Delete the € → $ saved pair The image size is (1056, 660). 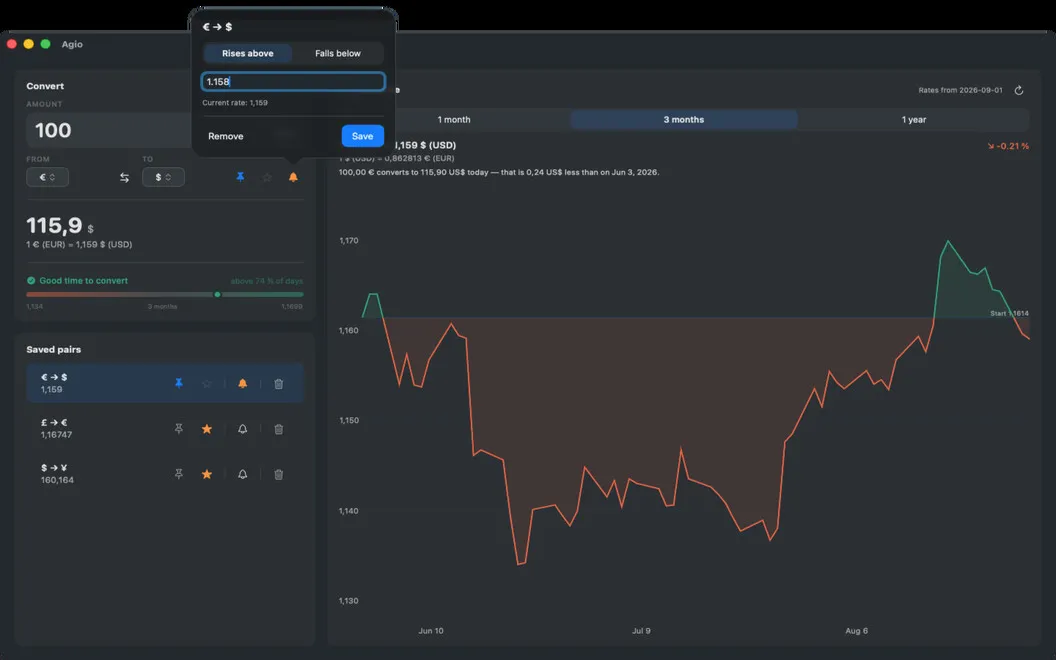279,383
